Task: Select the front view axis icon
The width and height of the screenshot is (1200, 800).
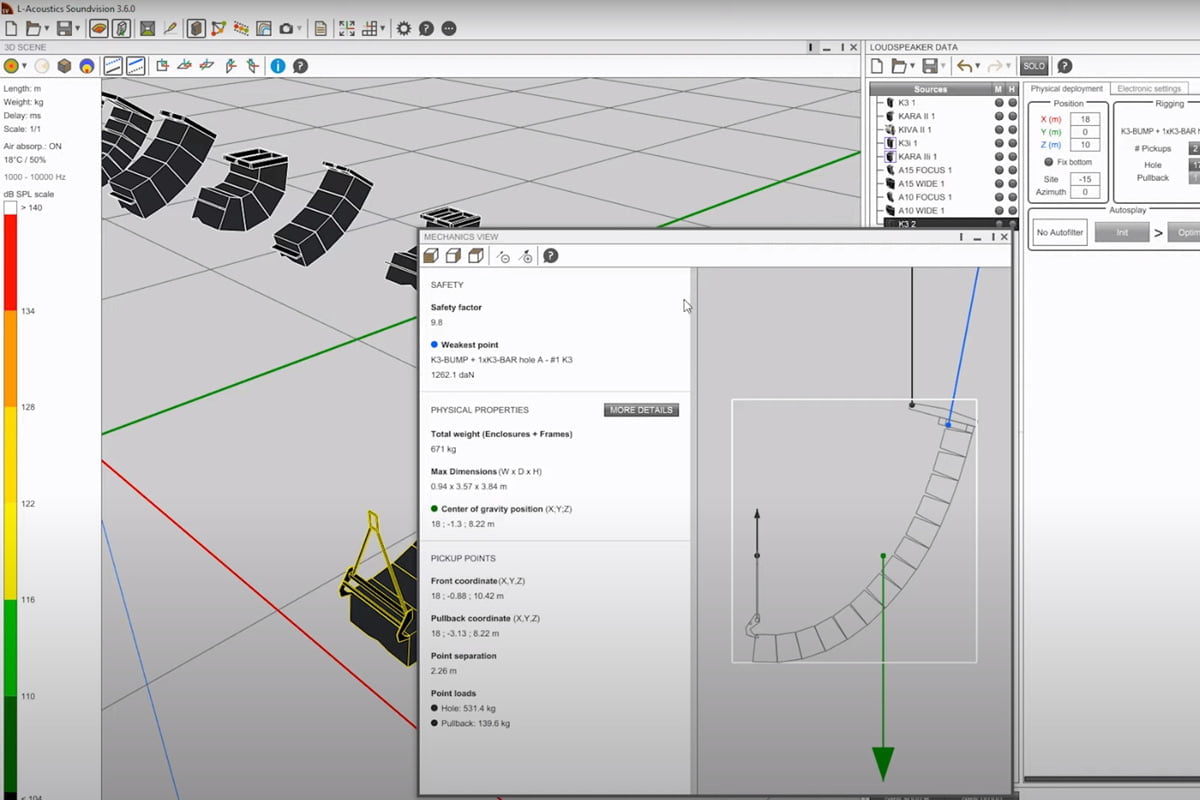Action: [162, 66]
